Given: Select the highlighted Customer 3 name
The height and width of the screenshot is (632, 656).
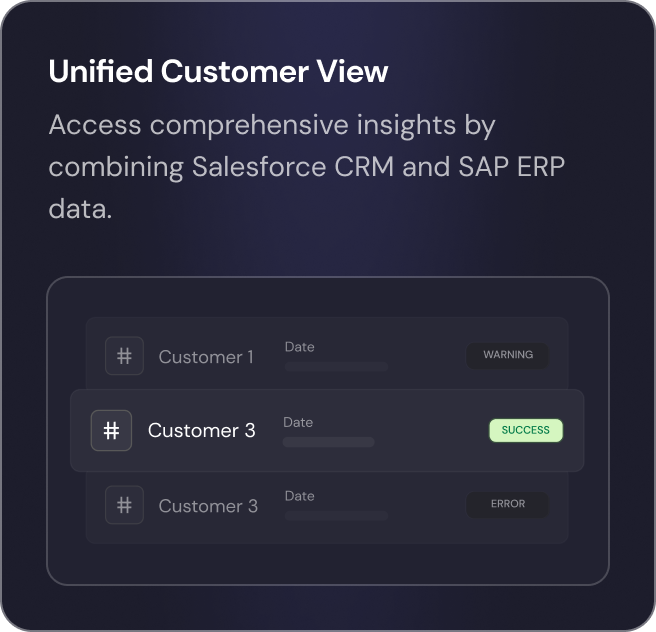Looking at the screenshot, I should click(x=201, y=430).
